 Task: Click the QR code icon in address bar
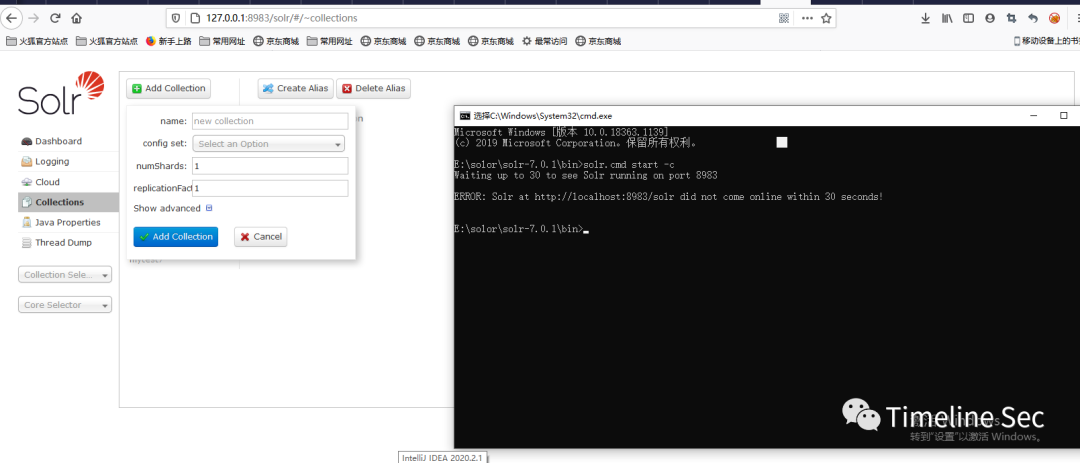(x=784, y=18)
